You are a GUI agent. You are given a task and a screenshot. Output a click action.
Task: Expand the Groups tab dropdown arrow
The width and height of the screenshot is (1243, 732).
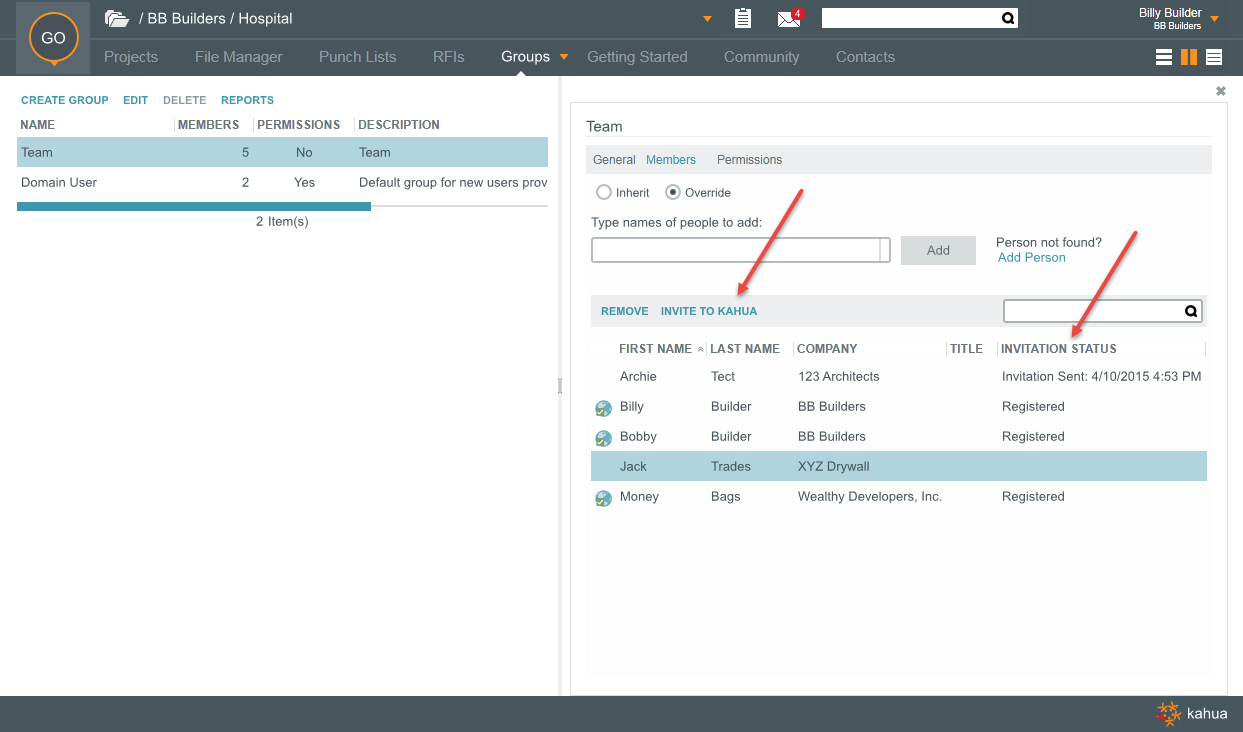point(564,57)
